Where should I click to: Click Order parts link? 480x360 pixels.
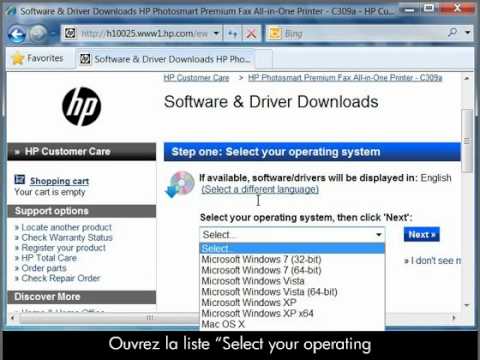pos(44,268)
